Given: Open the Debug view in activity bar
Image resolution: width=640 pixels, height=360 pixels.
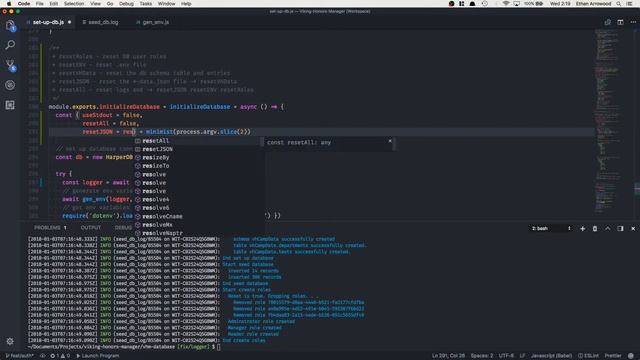Looking at the screenshot, I should click(10, 85).
